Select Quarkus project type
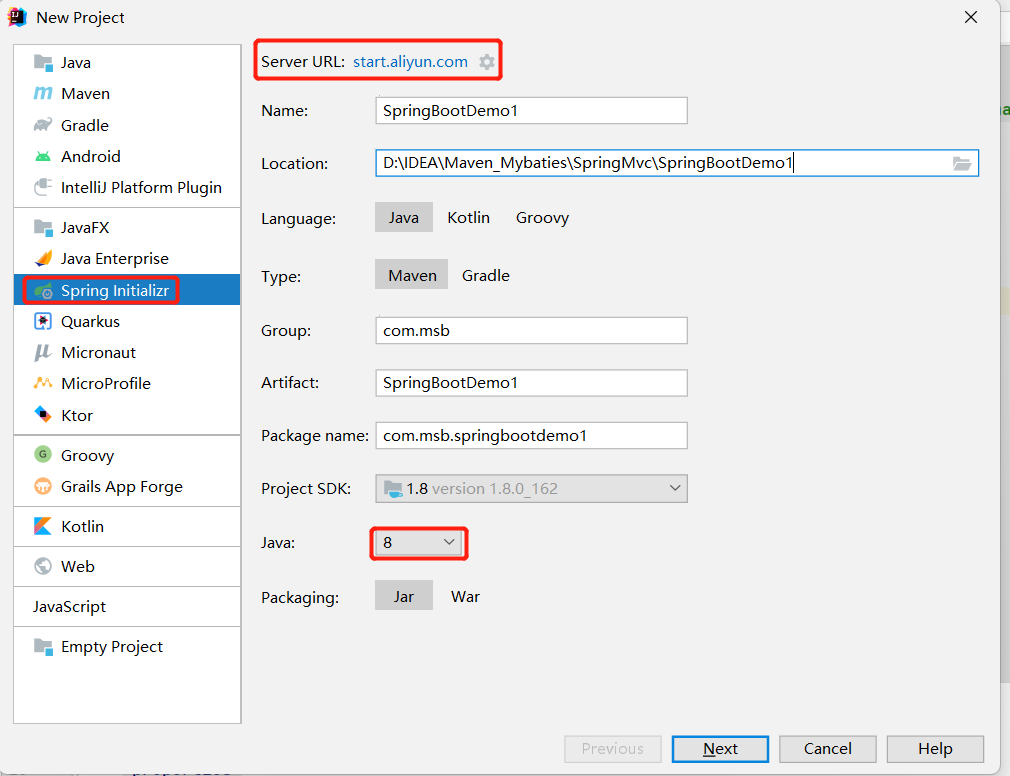The height and width of the screenshot is (776, 1010). pyautogui.click(x=127, y=321)
